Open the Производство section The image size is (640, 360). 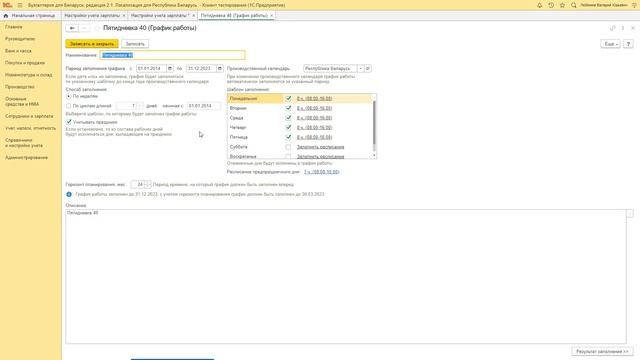tap(20, 87)
